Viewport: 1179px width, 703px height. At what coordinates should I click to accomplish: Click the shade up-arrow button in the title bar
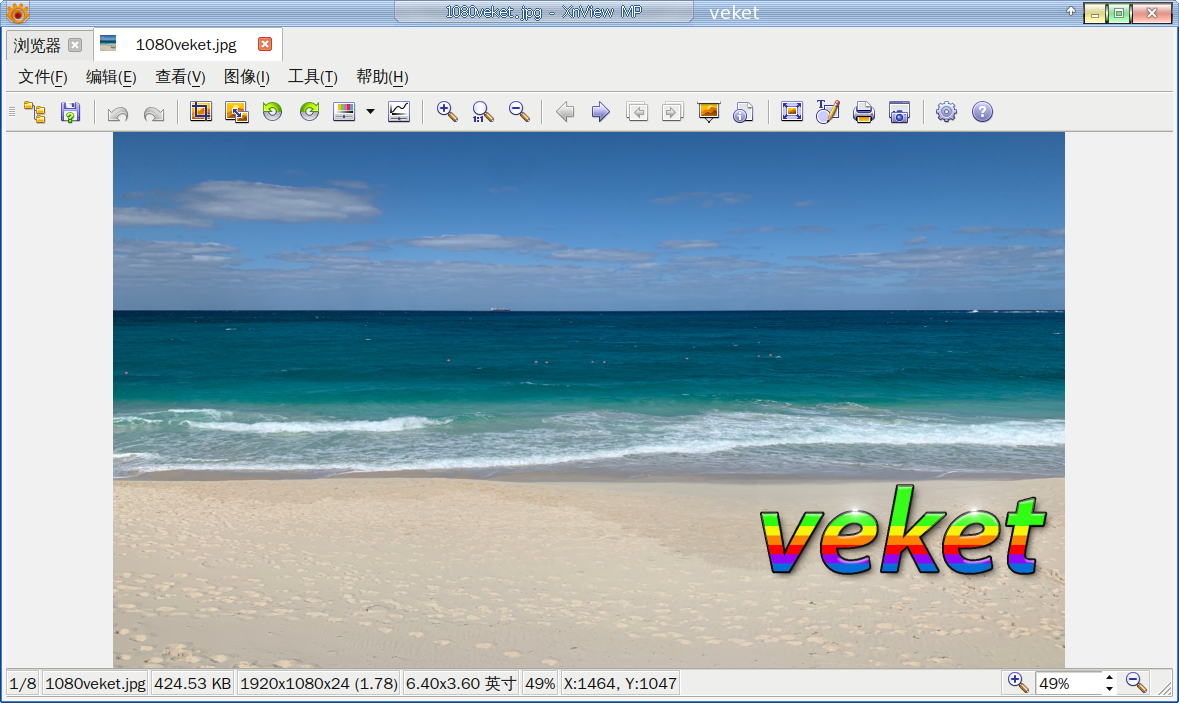click(1071, 11)
